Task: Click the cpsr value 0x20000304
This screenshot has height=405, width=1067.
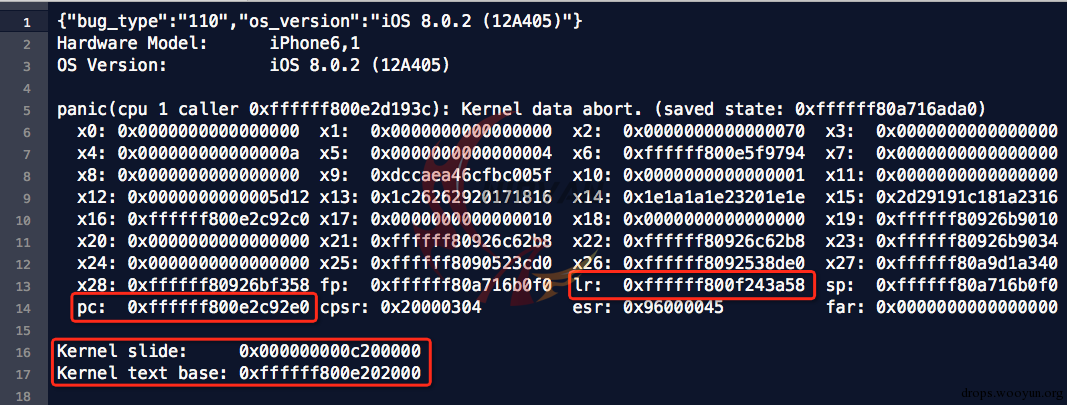Action: 431,308
